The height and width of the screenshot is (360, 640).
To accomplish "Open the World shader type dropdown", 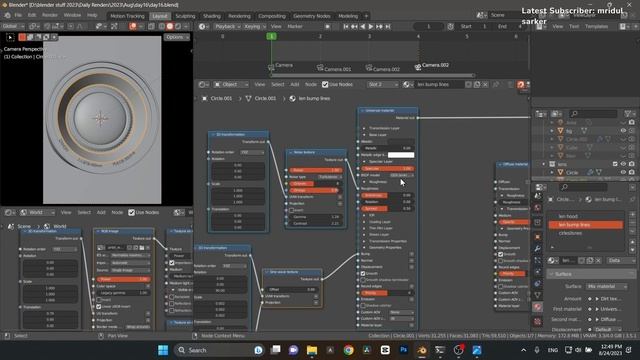I will 37,213.
